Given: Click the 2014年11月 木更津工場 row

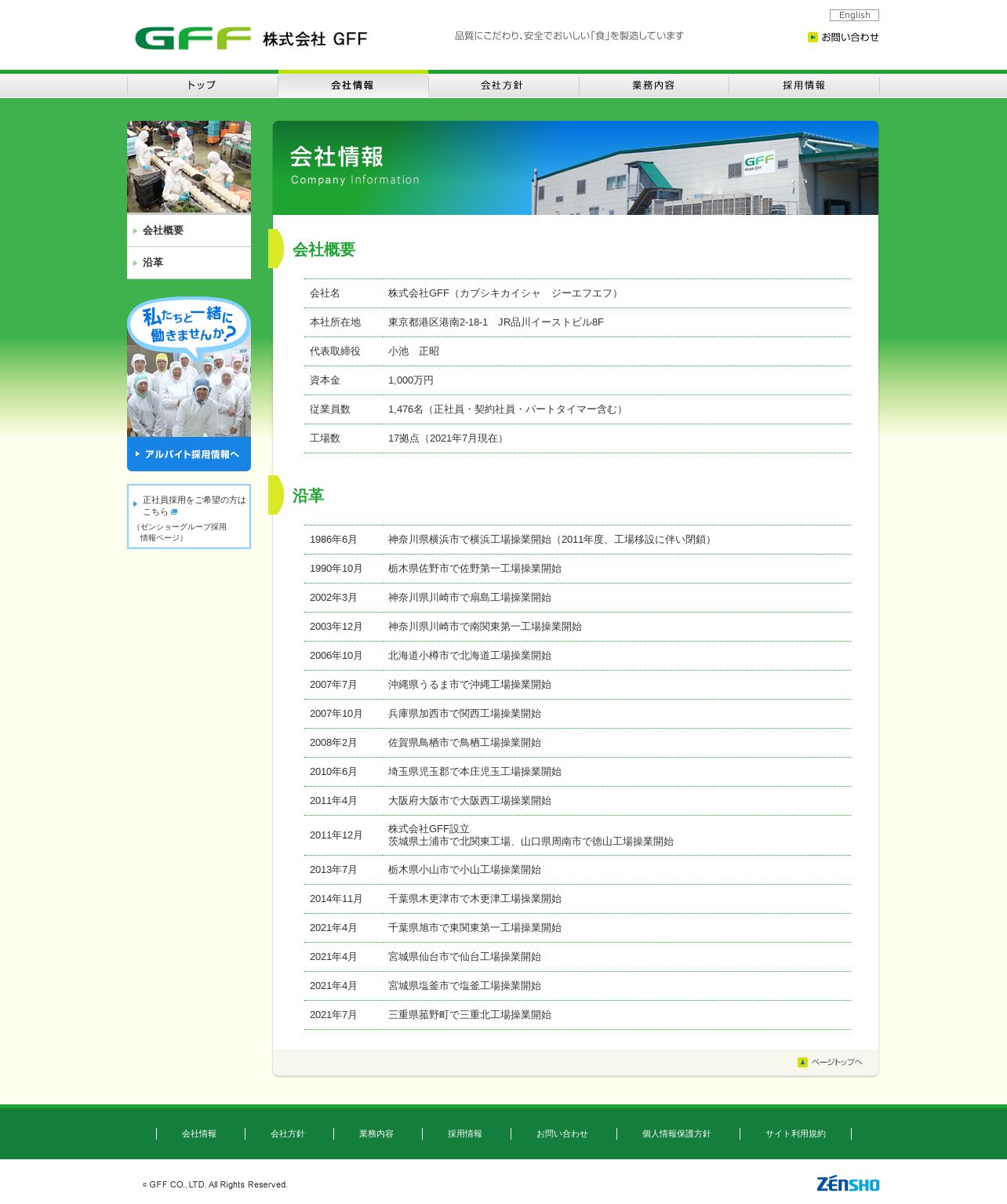Looking at the screenshot, I should 577,899.
